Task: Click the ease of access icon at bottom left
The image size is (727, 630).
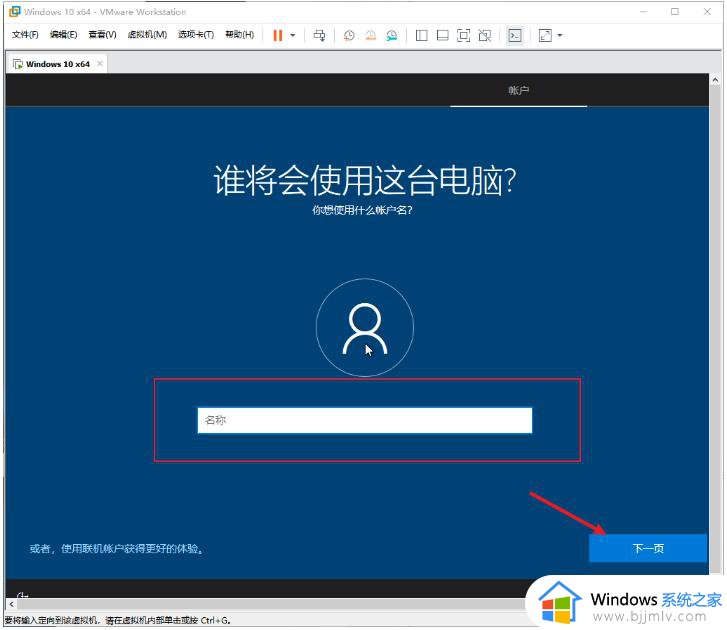Action: click(x=22, y=595)
